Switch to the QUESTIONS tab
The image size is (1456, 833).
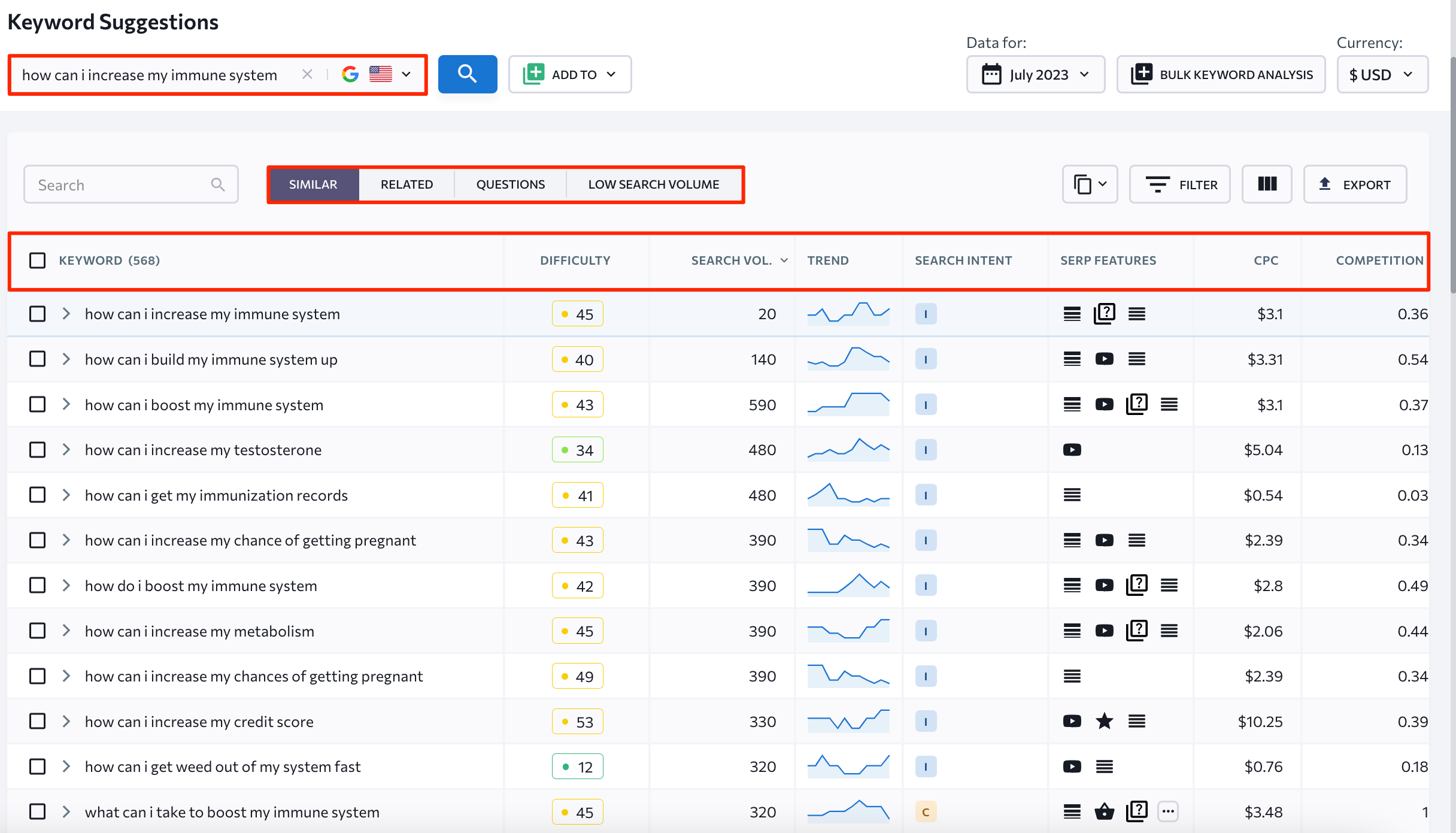click(x=510, y=184)
